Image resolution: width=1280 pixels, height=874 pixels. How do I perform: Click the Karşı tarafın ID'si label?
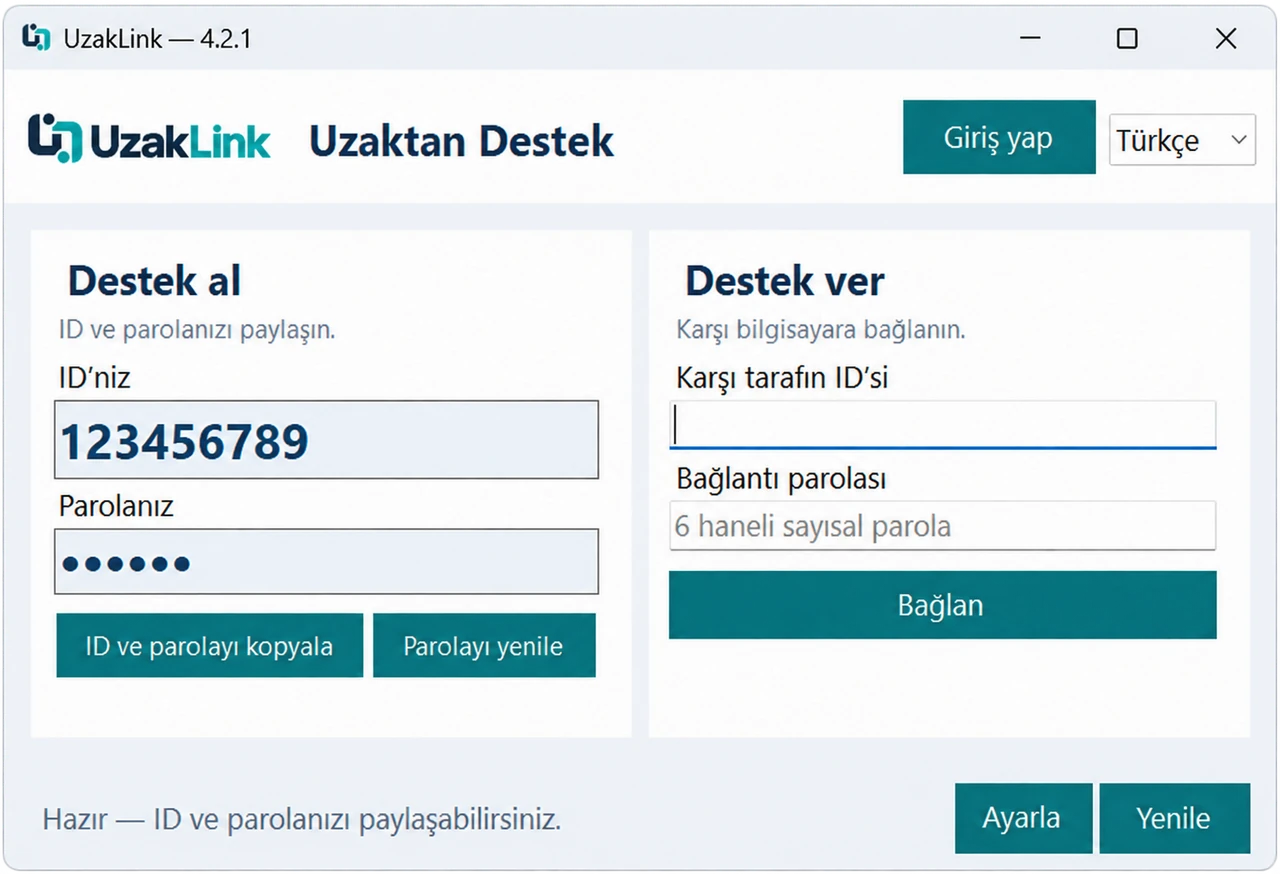tap(782, 378)
